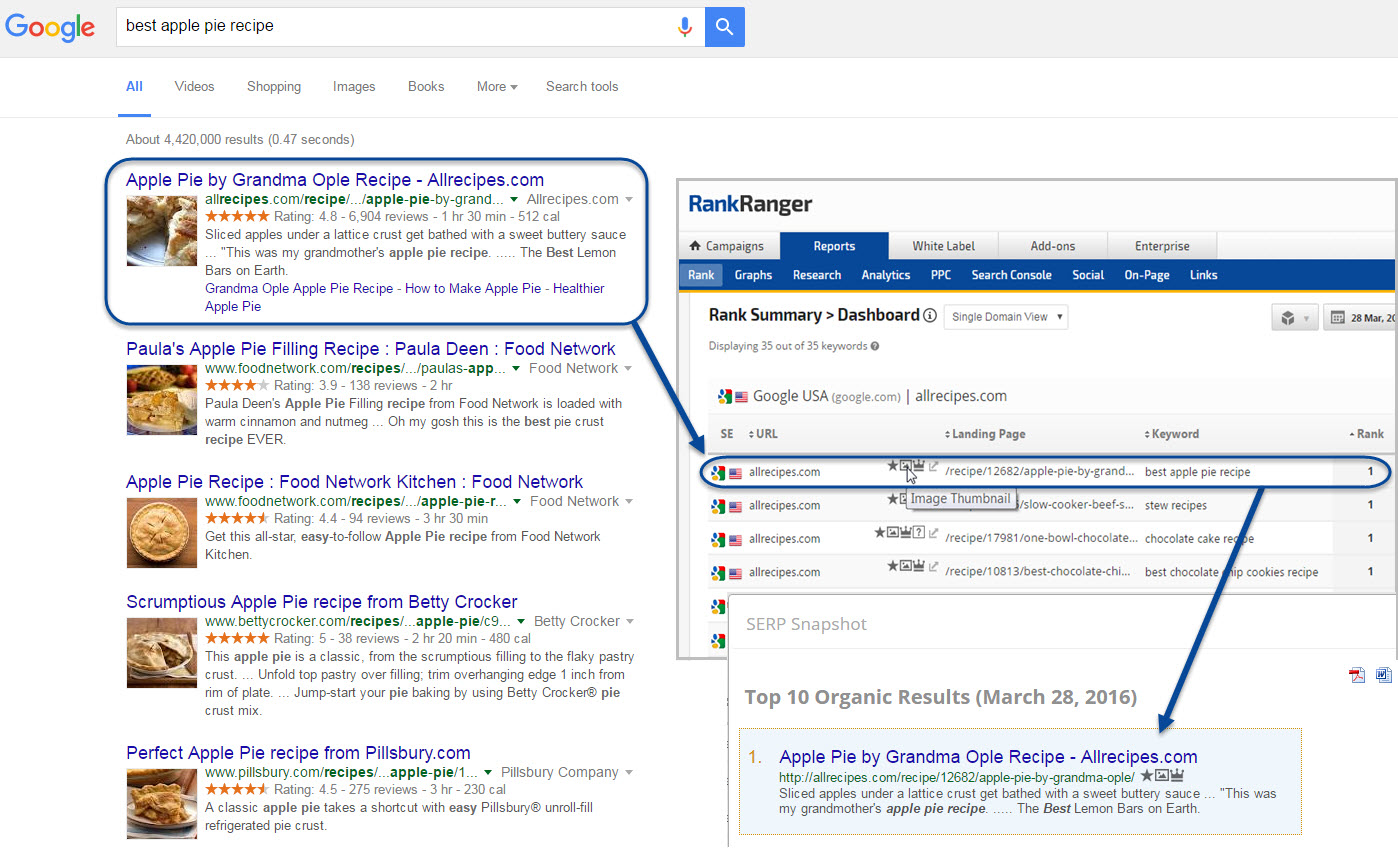The width and height of the screenshot is (1398, 850).
Task: Expand the More menu in Google search
Action: 496,87
